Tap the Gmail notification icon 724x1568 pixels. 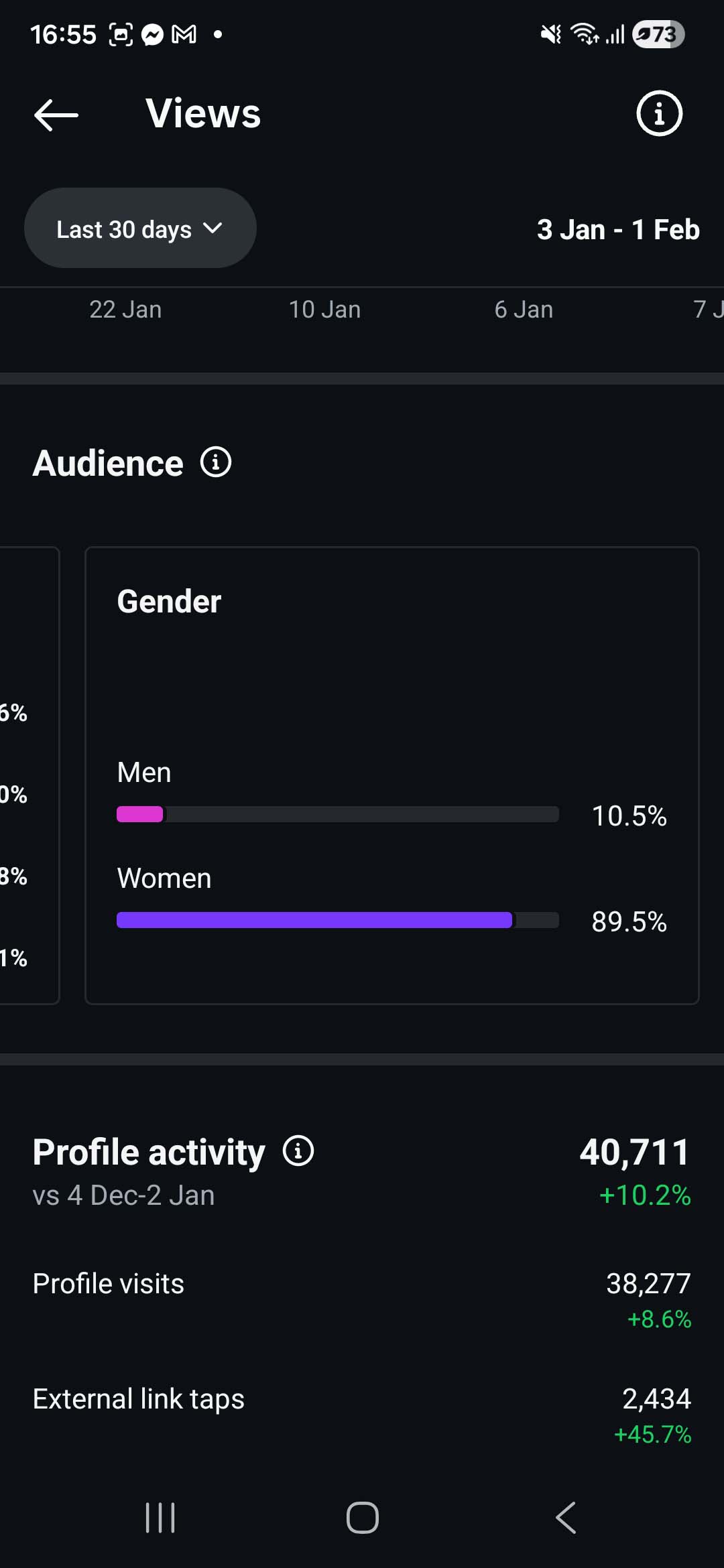(184, 35)
